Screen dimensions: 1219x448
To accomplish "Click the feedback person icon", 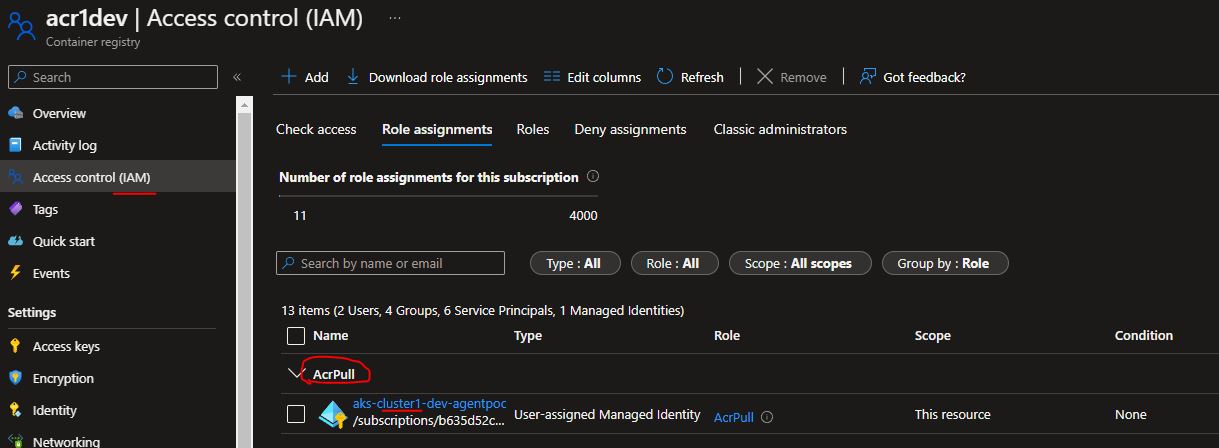I will 868,76.
